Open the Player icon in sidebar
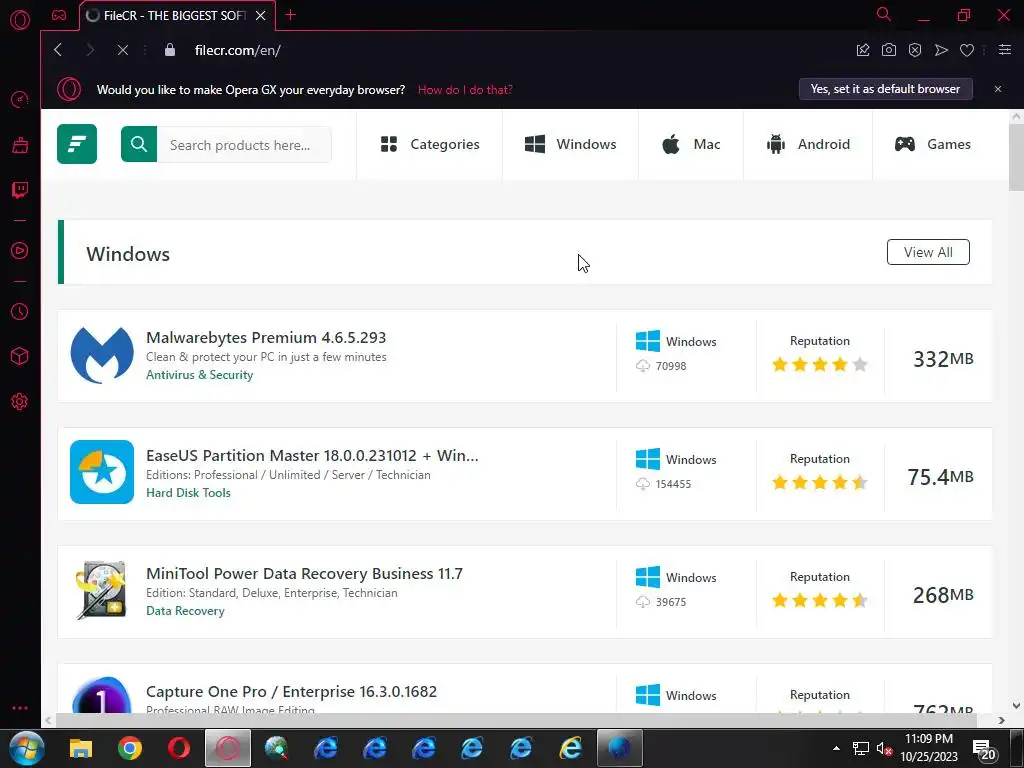 (x=20, y=251)
